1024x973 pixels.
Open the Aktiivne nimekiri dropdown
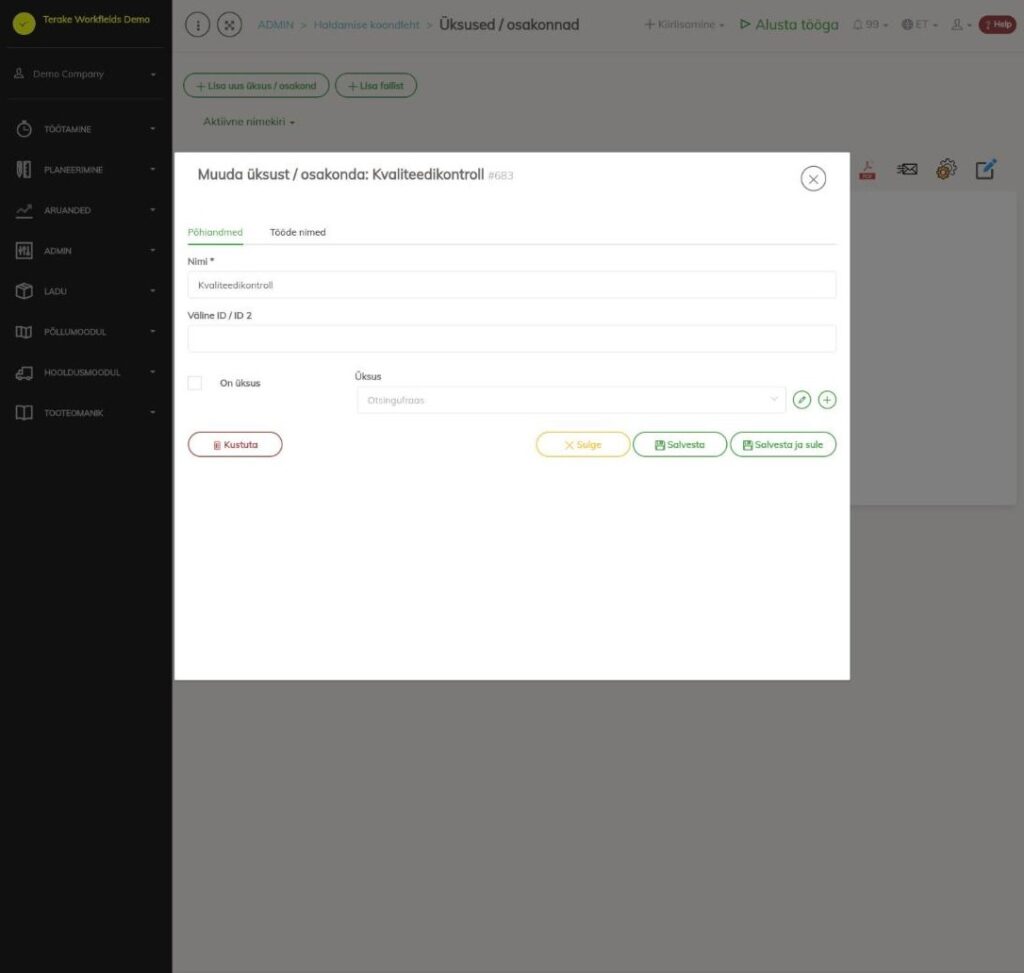tap(249, 121)
